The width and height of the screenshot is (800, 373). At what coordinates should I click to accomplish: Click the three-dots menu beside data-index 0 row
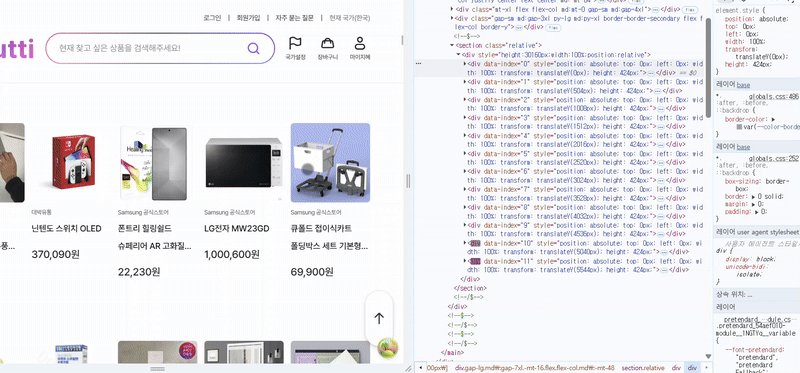click(x=419, y=64)
